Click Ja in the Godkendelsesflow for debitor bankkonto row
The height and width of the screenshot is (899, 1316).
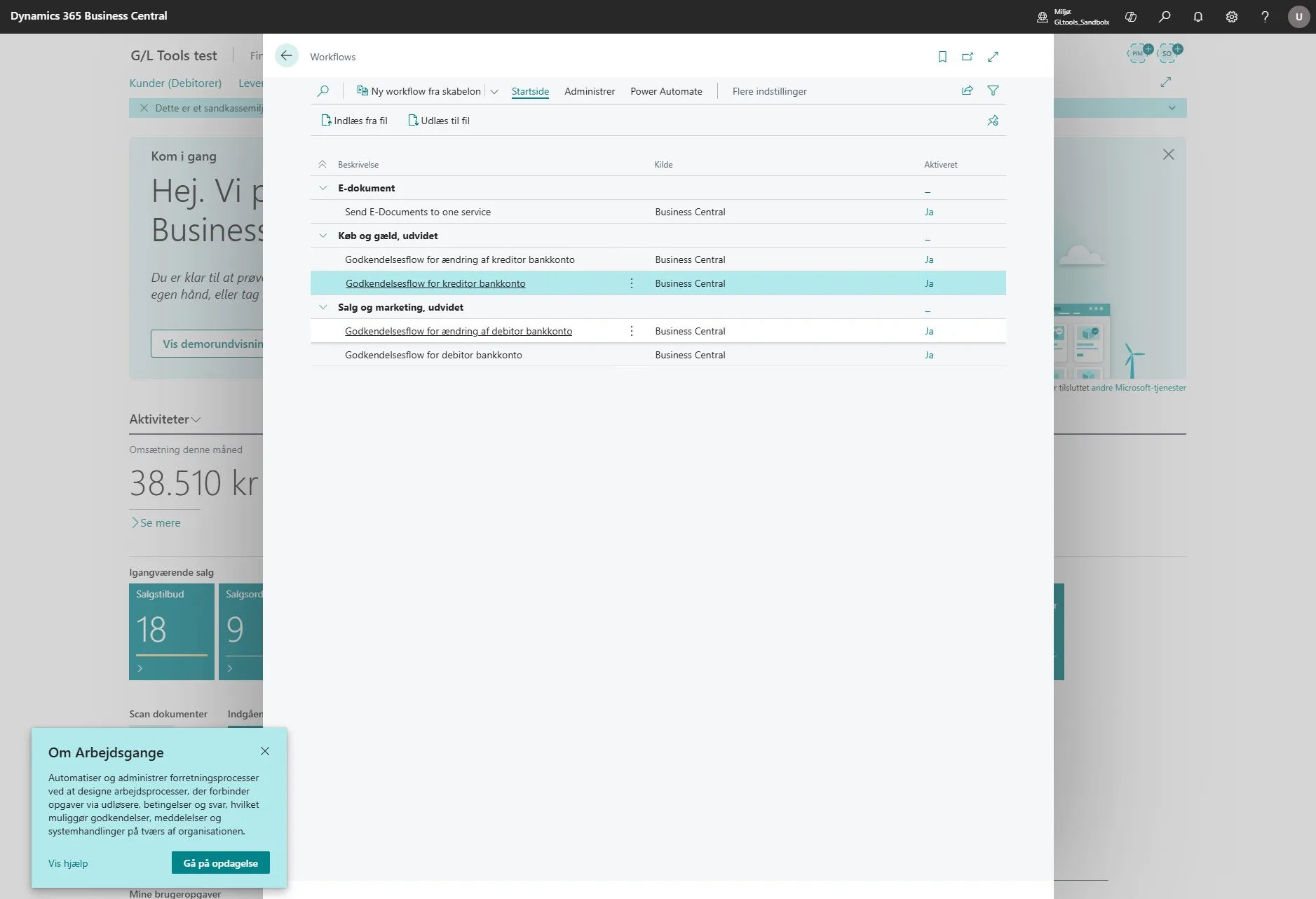(x=929, y=355)
